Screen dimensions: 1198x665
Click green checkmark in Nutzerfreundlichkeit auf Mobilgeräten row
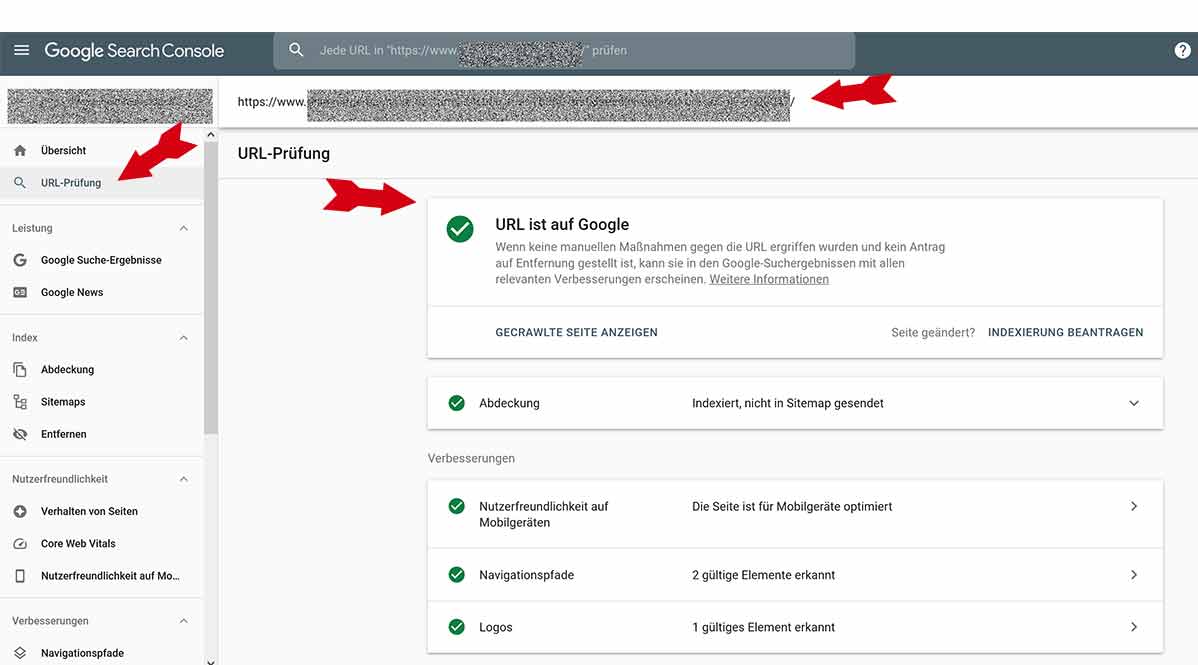click(457, 506)
